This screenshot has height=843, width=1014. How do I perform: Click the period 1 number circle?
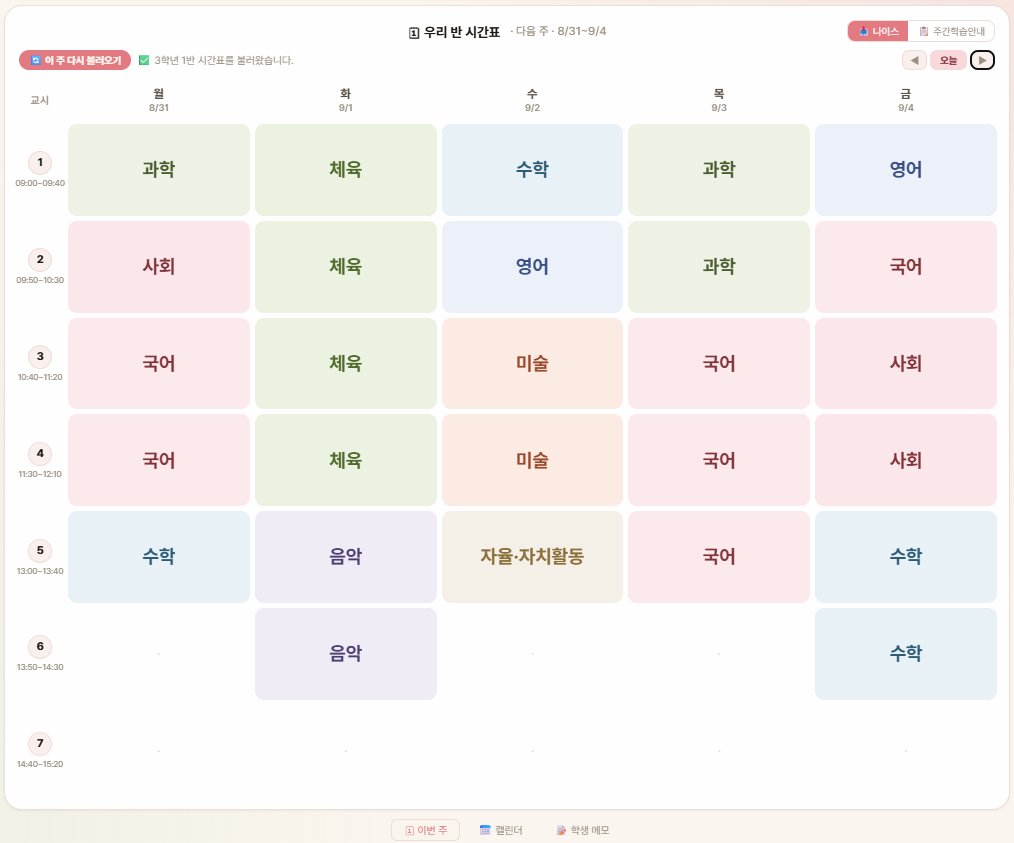click(x=40, y=162)
